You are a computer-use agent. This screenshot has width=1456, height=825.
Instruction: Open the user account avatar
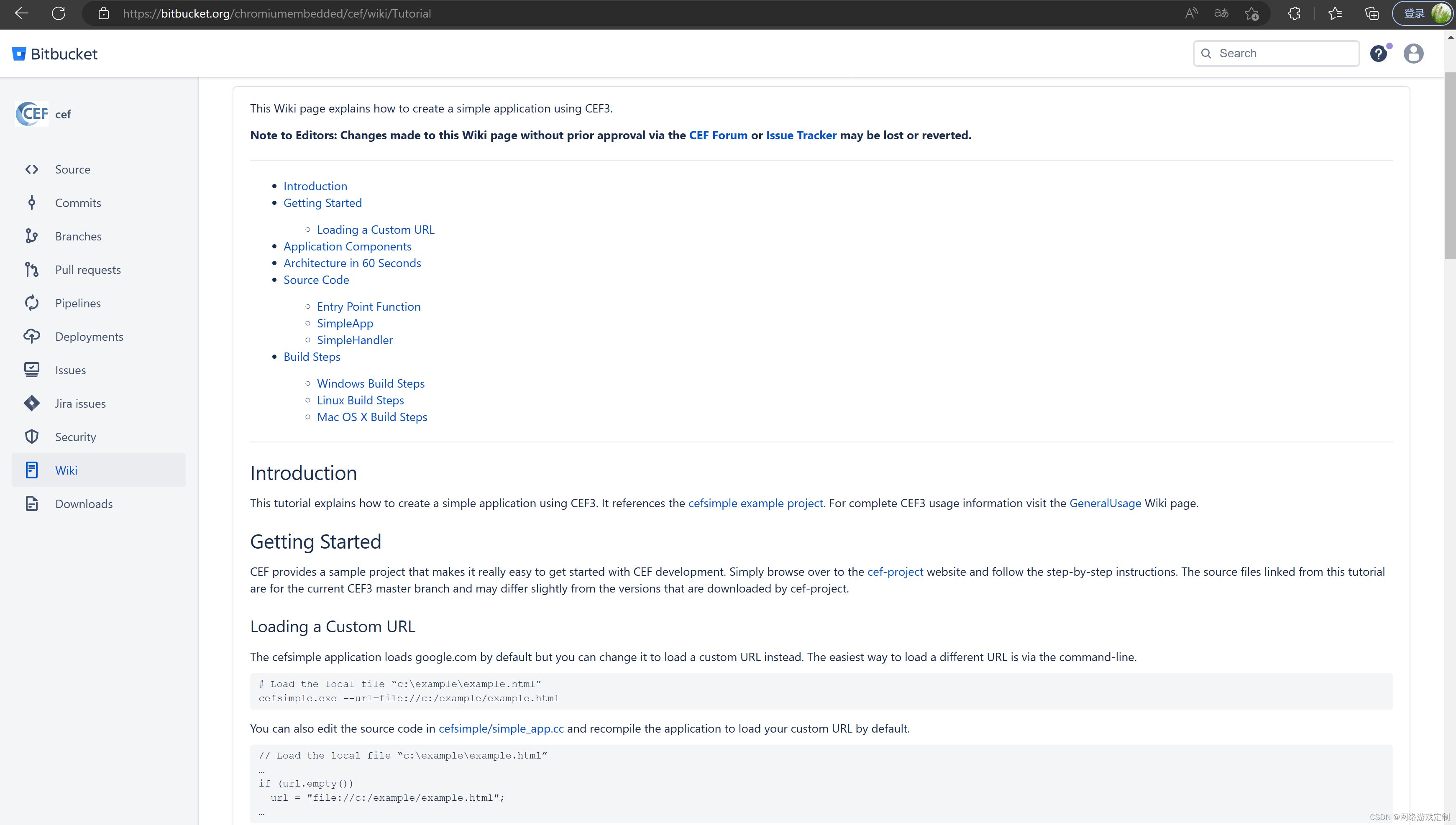[1413, 54]
